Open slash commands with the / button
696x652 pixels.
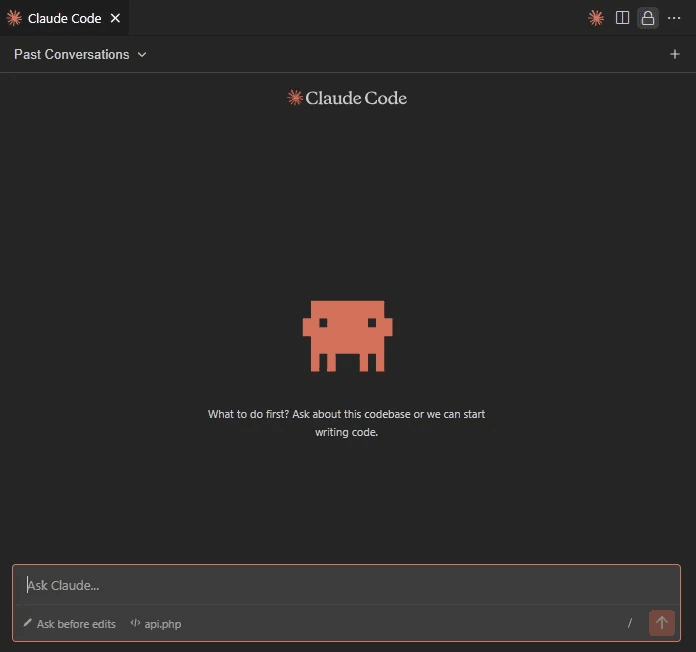pos(630,623)
